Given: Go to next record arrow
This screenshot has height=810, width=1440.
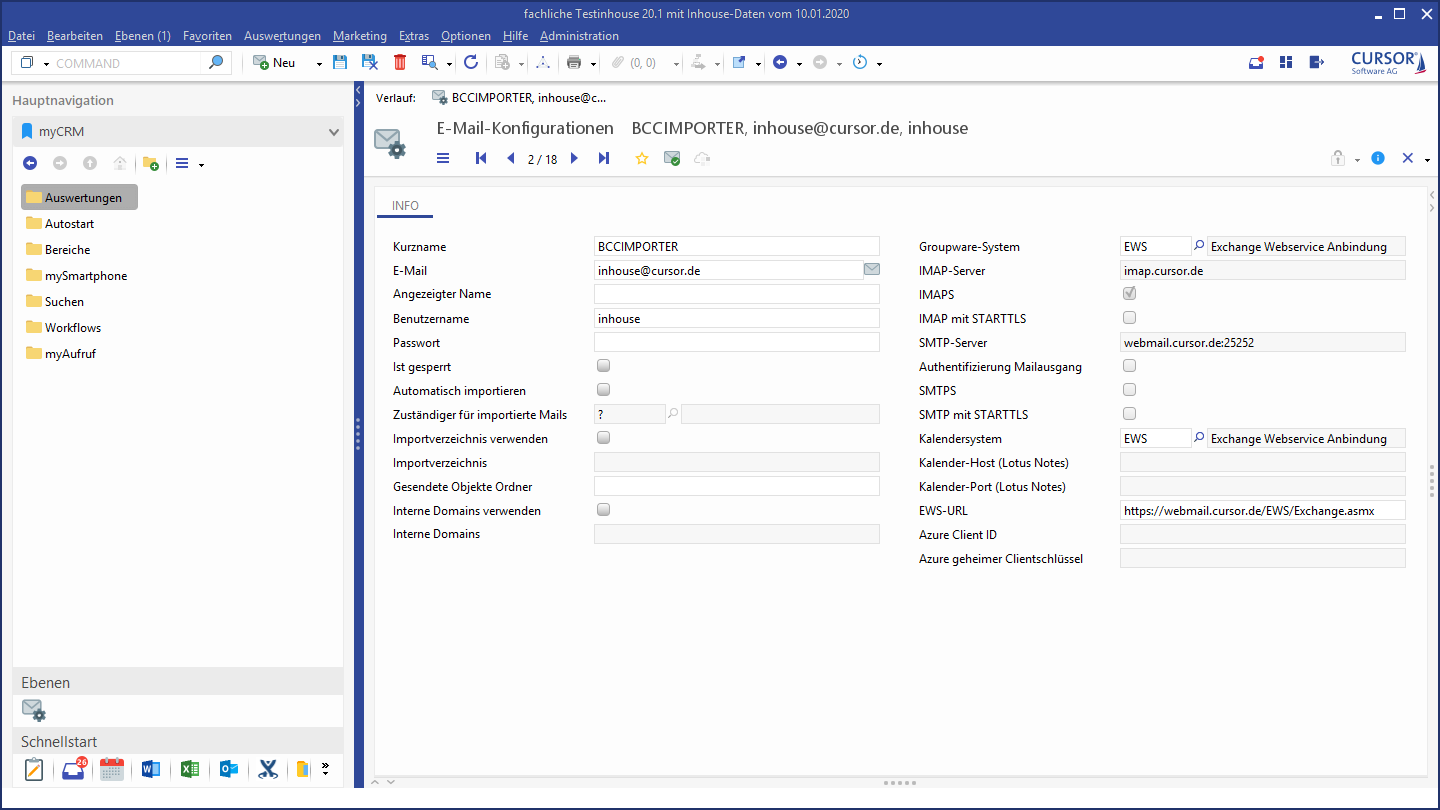Looking at the screenshot, I should click(574, 159).
